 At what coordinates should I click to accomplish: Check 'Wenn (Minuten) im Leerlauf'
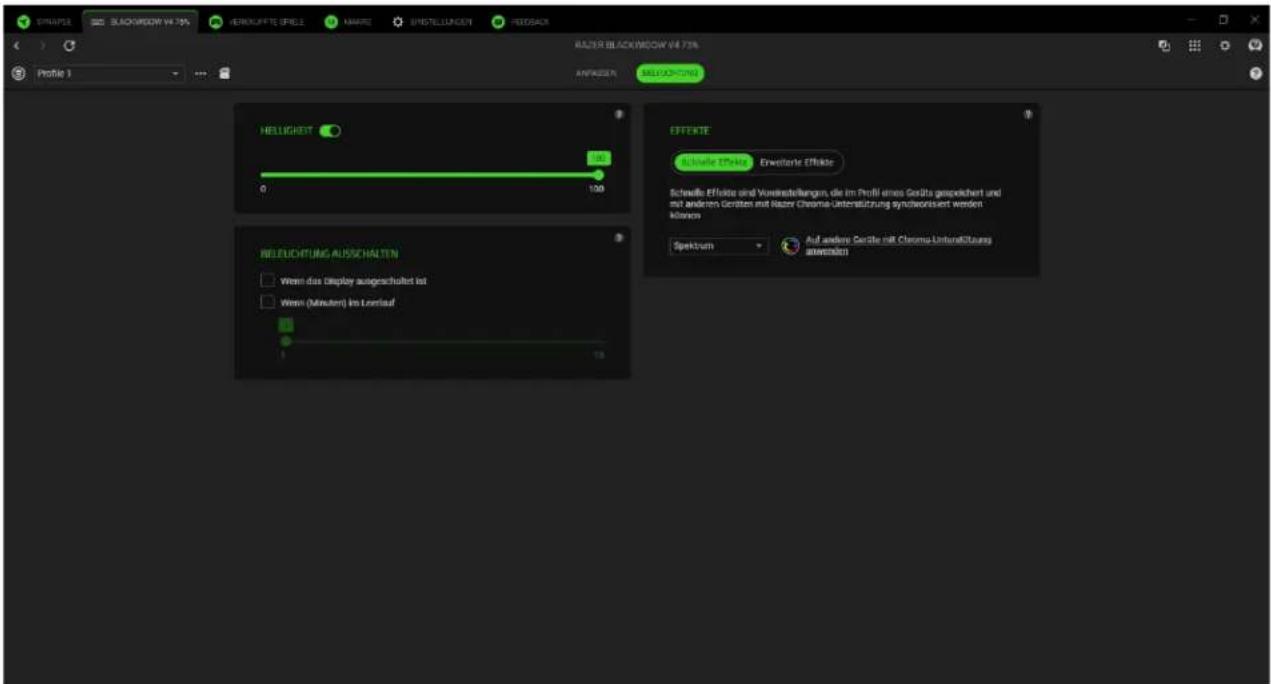[x=267, y=302]
